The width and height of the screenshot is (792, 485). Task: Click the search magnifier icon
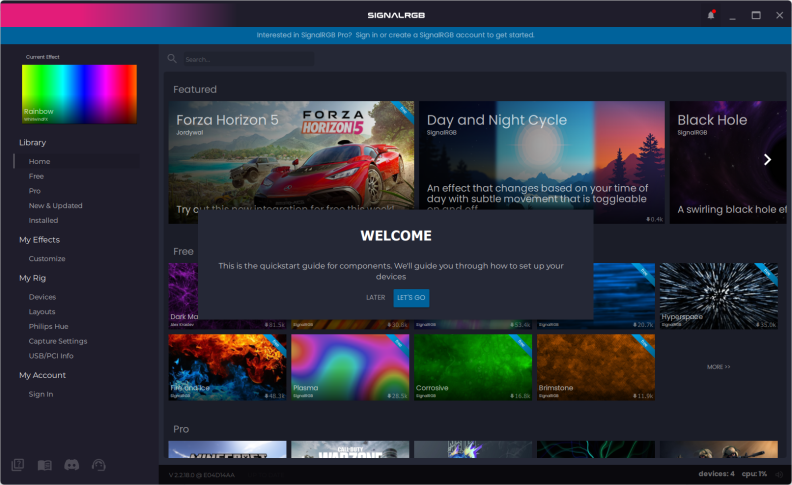(x=172, y=59)
